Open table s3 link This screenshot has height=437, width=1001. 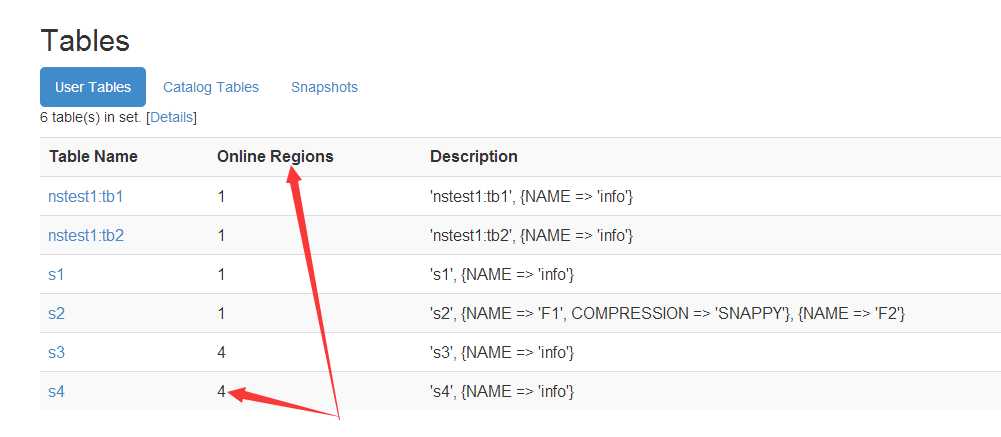(57, 352)
